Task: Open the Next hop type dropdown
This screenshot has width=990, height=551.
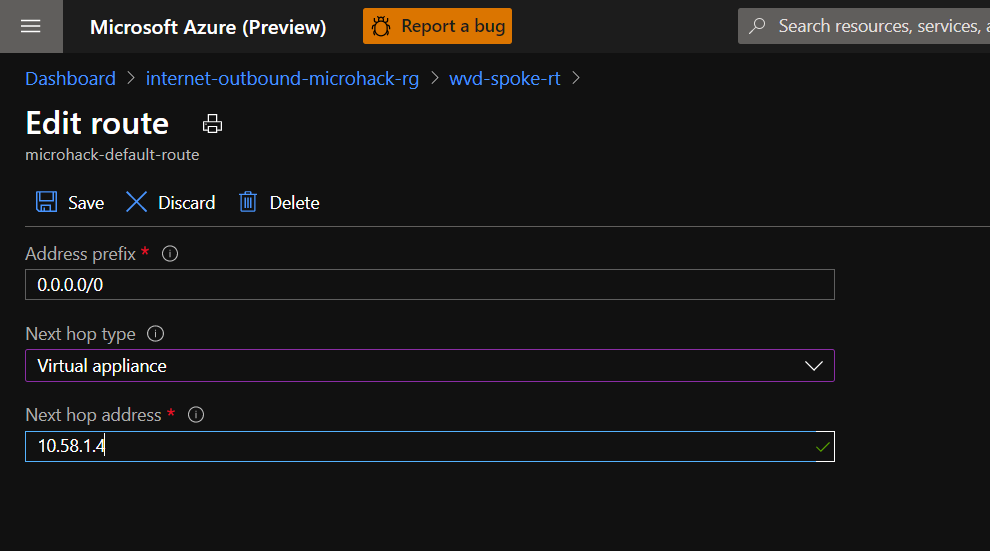Action: click(430, 365)
